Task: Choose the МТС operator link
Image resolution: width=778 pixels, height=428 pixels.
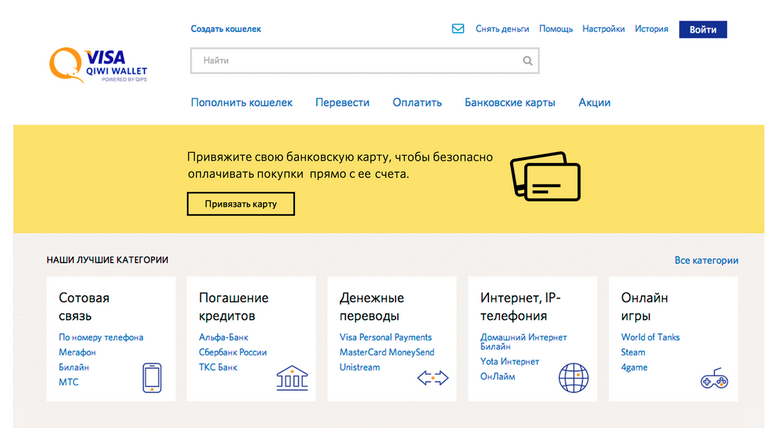Action: click(x=68, y=382)
